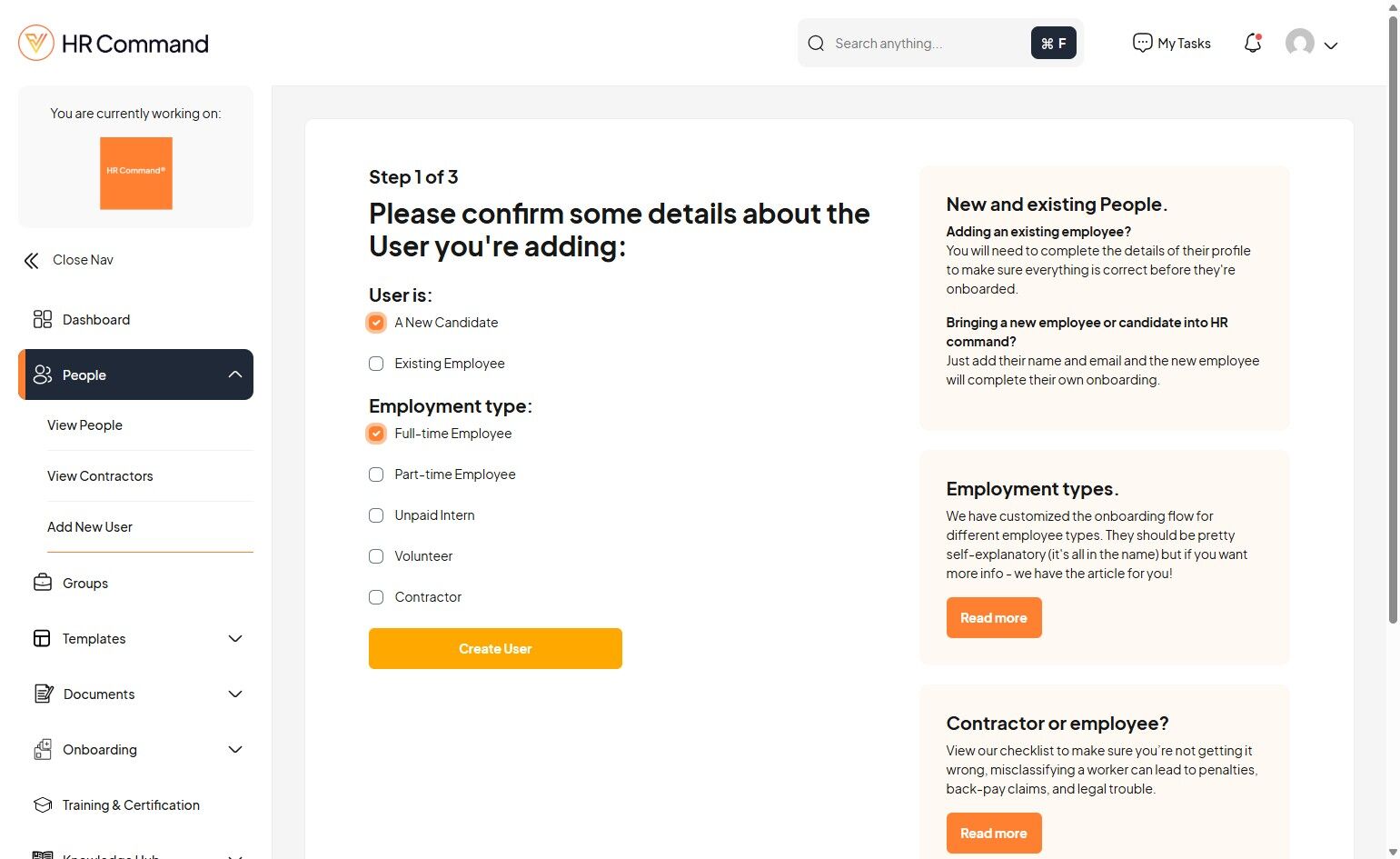Tick the Contractor employment type checkbox
Screen dimensions: 1400x859
[376, 597]
